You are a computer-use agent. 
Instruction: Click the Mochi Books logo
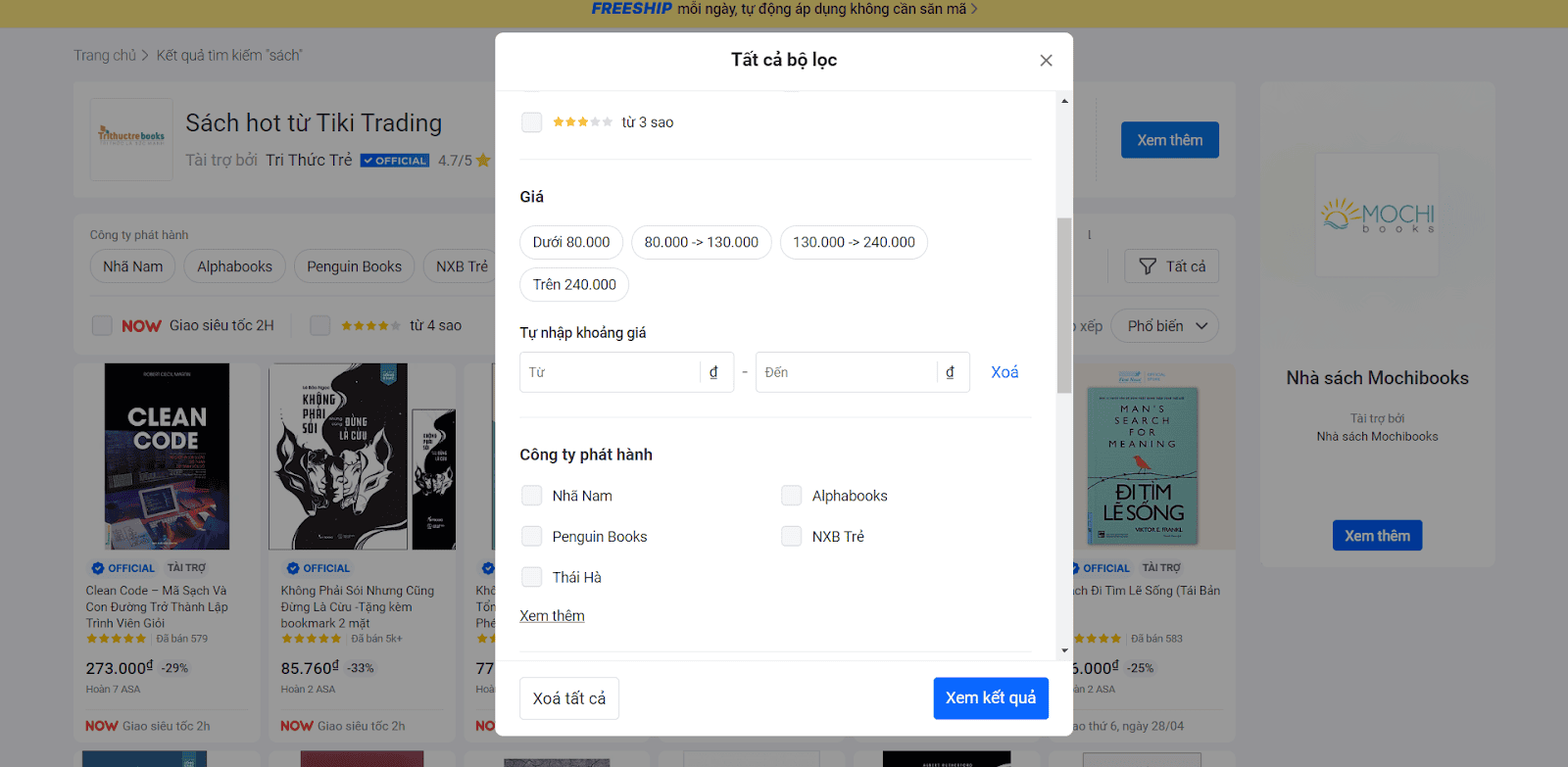tap(1377, 216)
